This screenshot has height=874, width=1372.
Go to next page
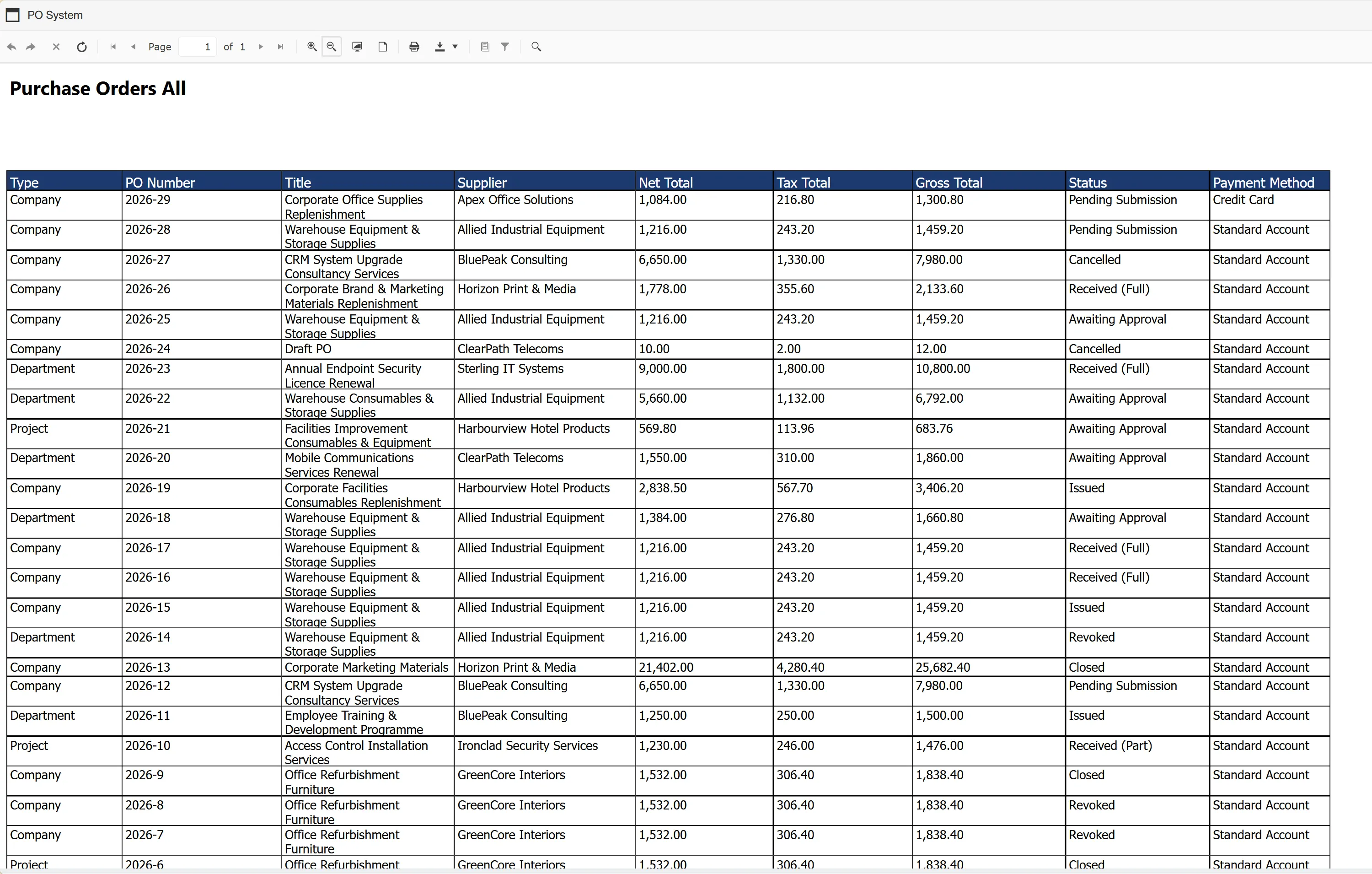point(261,47)
